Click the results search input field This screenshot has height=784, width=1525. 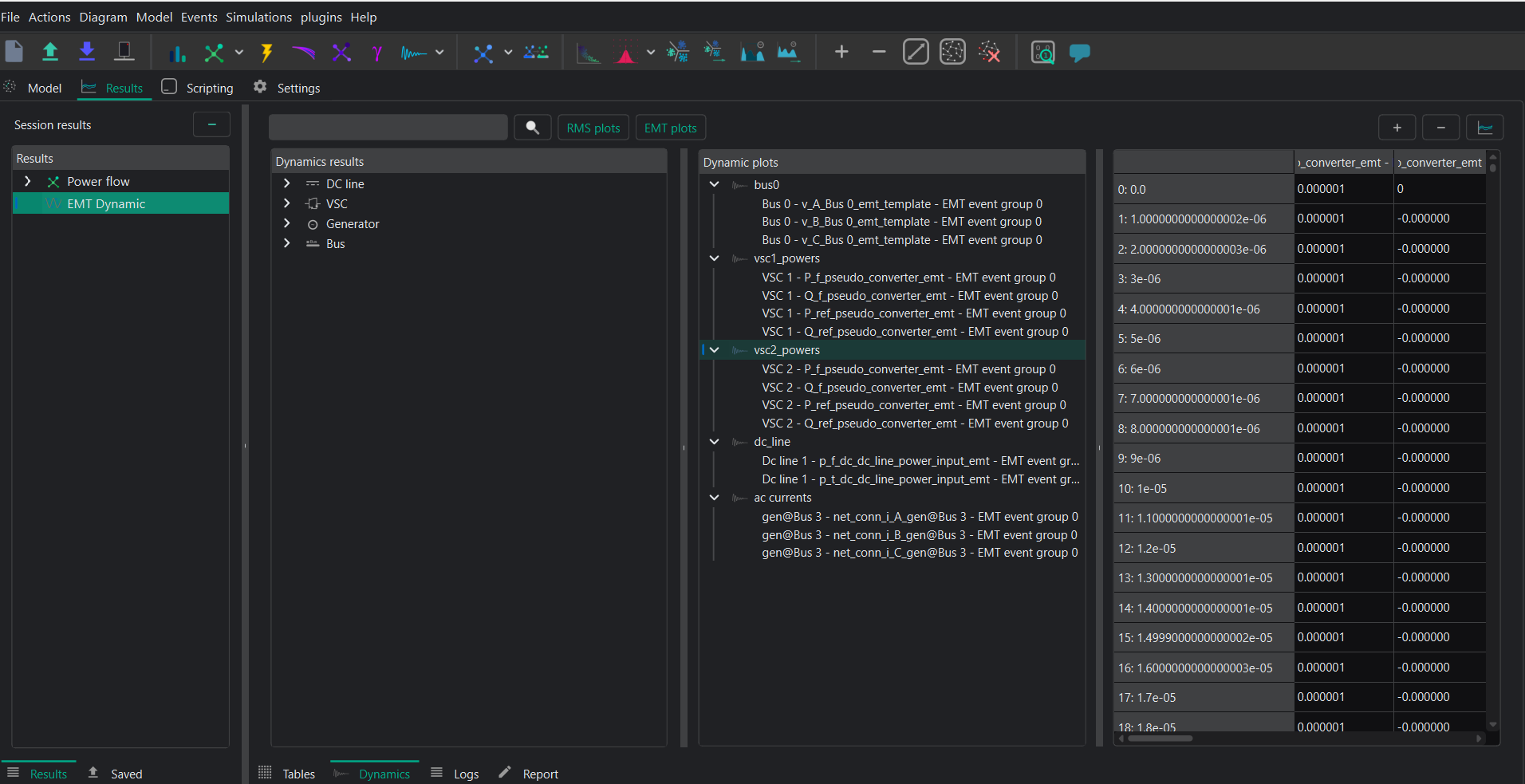pos(388,128)
